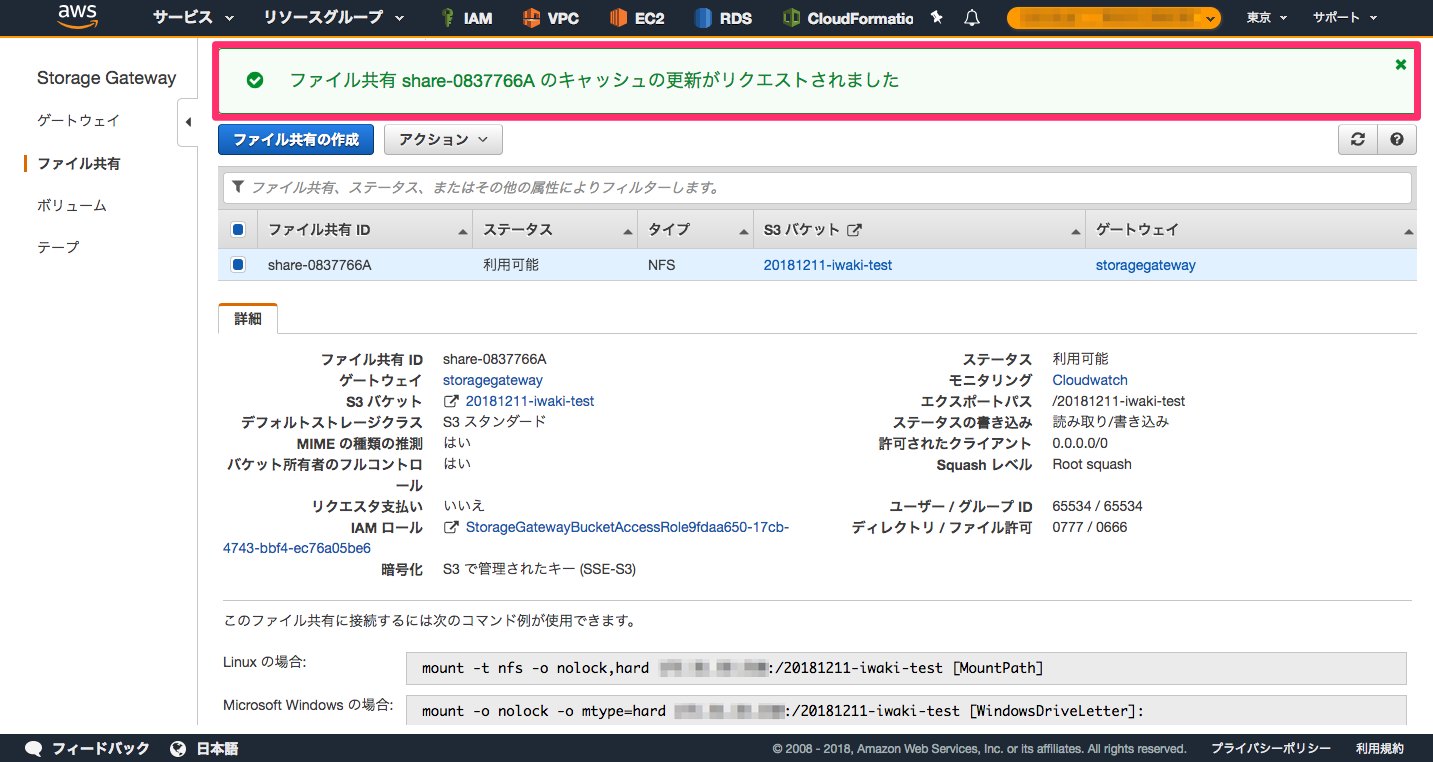1433x762 pixels.
Task: Open the account name dropdown
Action: [1114, 18]
